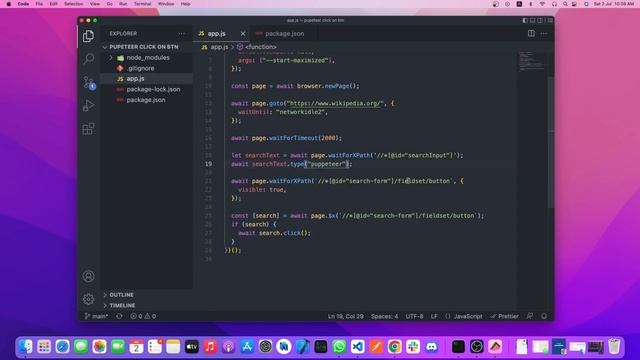Image resolution: width=640 pixels, height=360 pixels.
Task: Open the Go menu
Action: tap(109, 4)
